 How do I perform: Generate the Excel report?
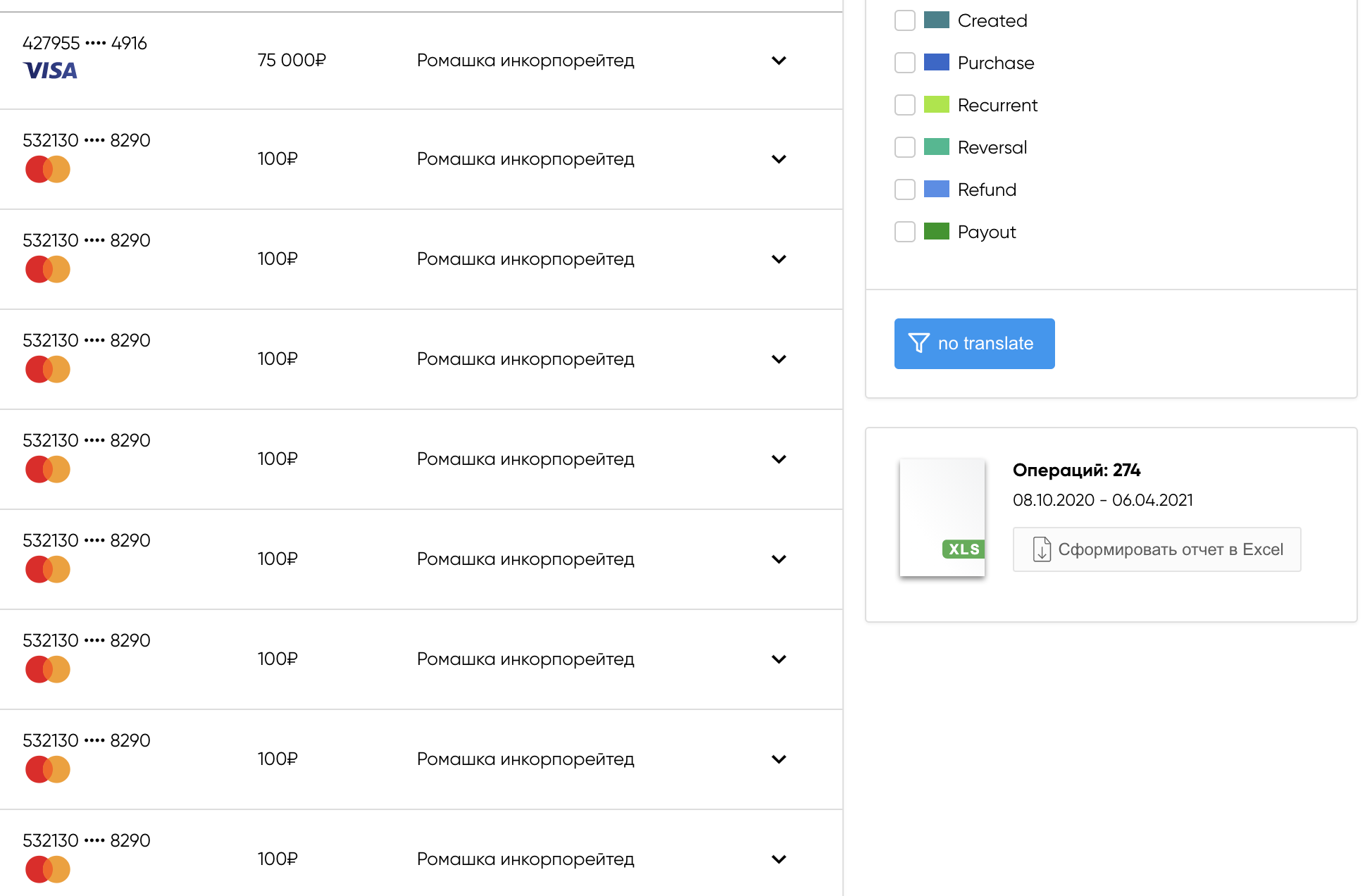1156,549
